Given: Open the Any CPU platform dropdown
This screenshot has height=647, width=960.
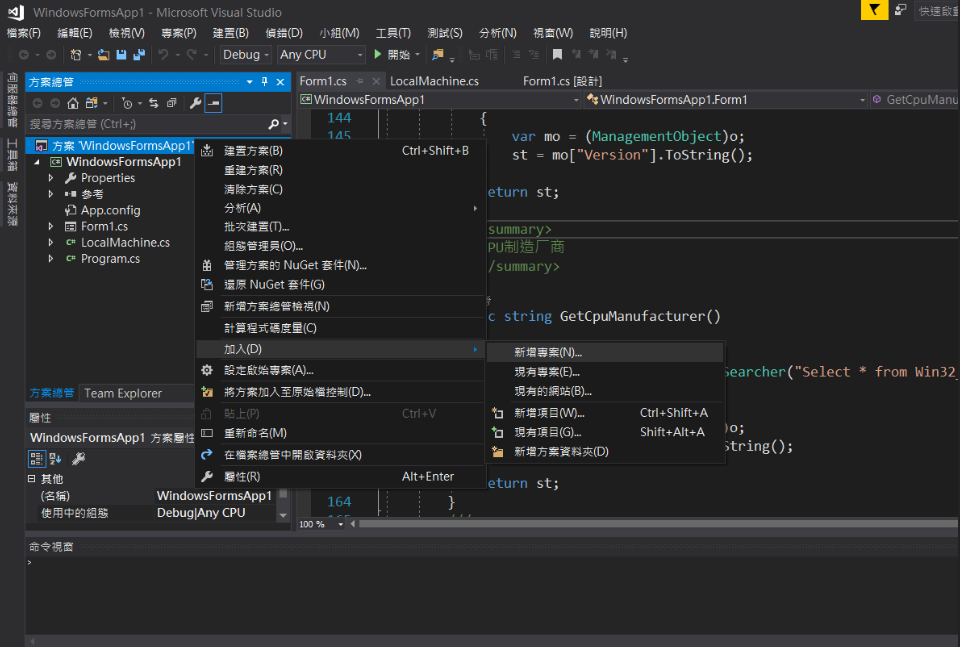Looking at the screenshot, I should (322, 54).
